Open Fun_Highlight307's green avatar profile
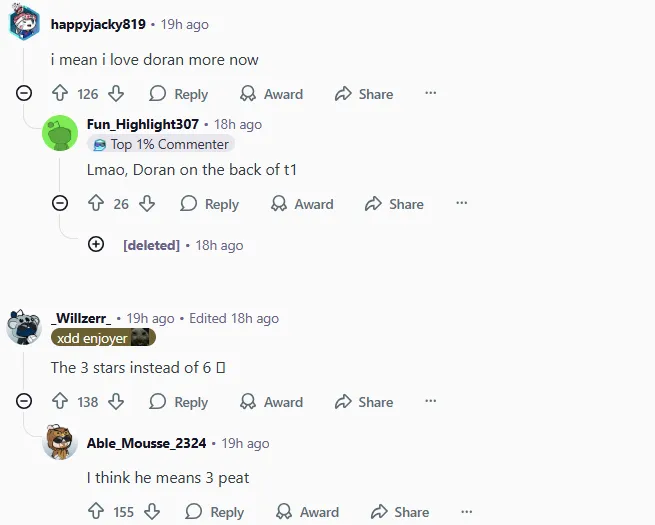Viewport: 655px width, 525px height. pyautogui.click(x=60, y=133)
